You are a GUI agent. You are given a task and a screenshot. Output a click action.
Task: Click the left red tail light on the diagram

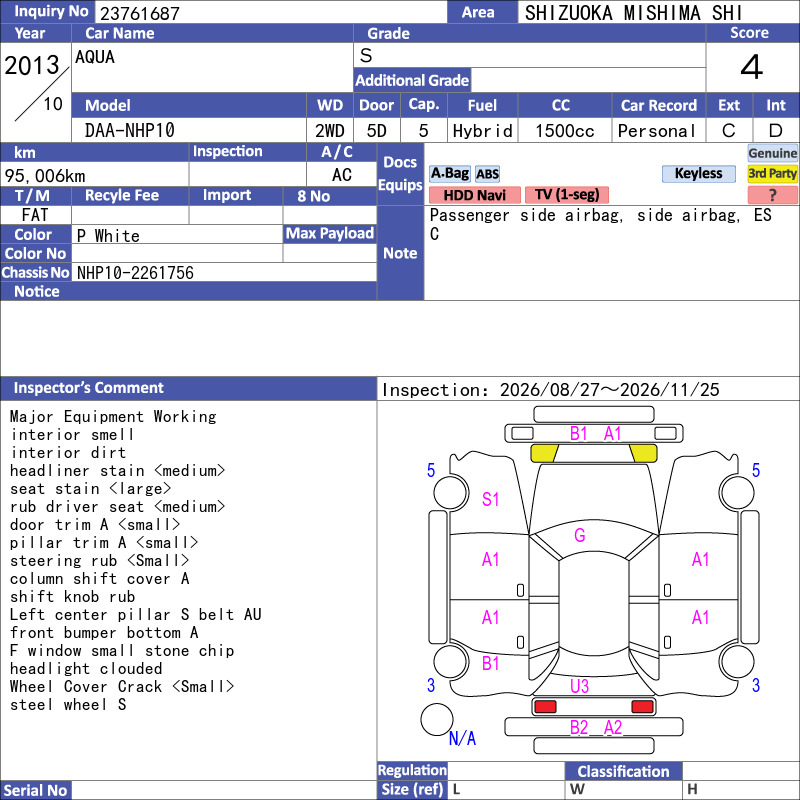click(x=545, y=707)
